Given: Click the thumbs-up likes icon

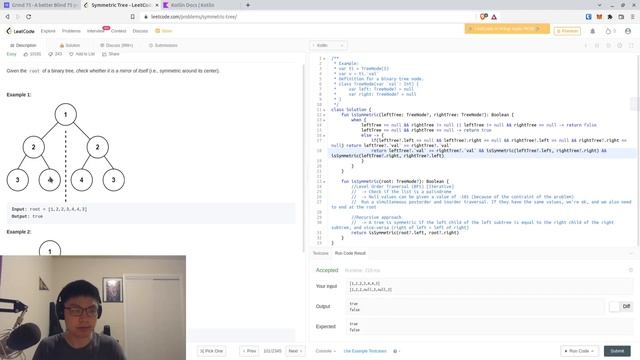Looking at the screenshot, I should [26, 54].
